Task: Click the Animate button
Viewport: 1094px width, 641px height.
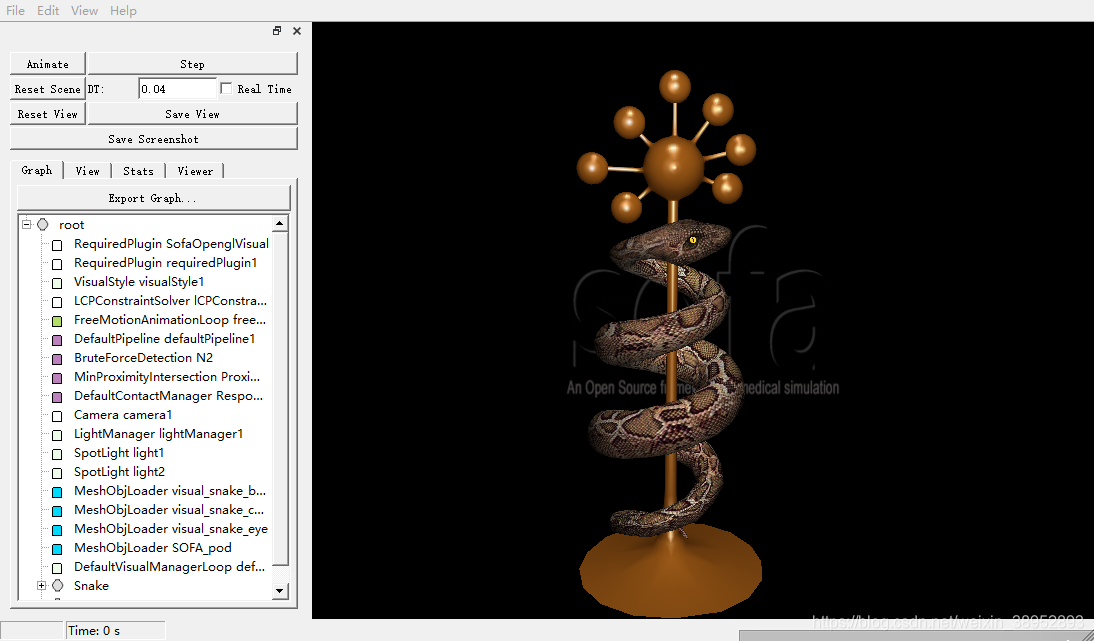Action: pyautogui.click(x=47, y=63)
